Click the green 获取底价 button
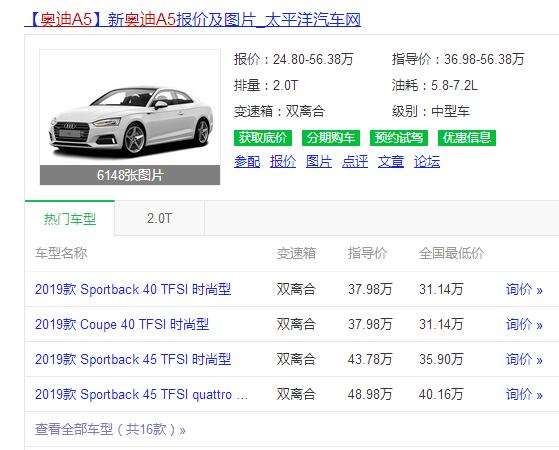 [263, 138]
